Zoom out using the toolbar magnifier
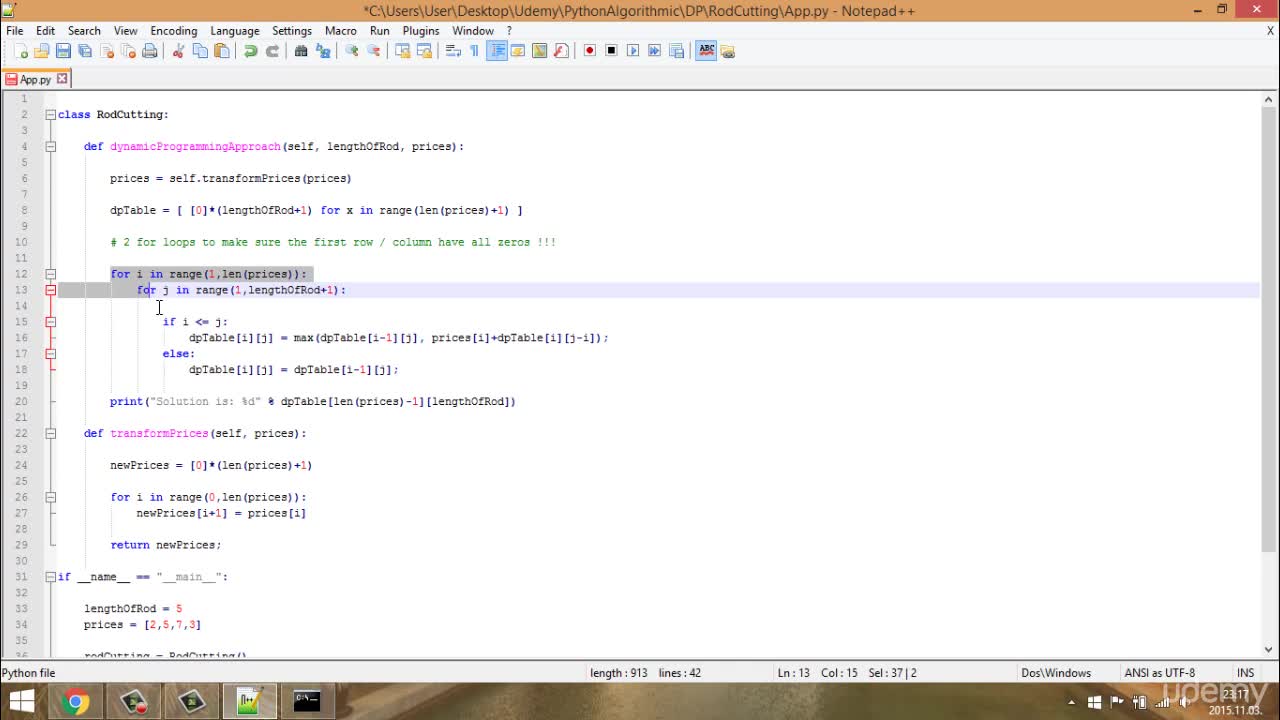The width and height of the screenshot is (1280, 720). (374, 51)
